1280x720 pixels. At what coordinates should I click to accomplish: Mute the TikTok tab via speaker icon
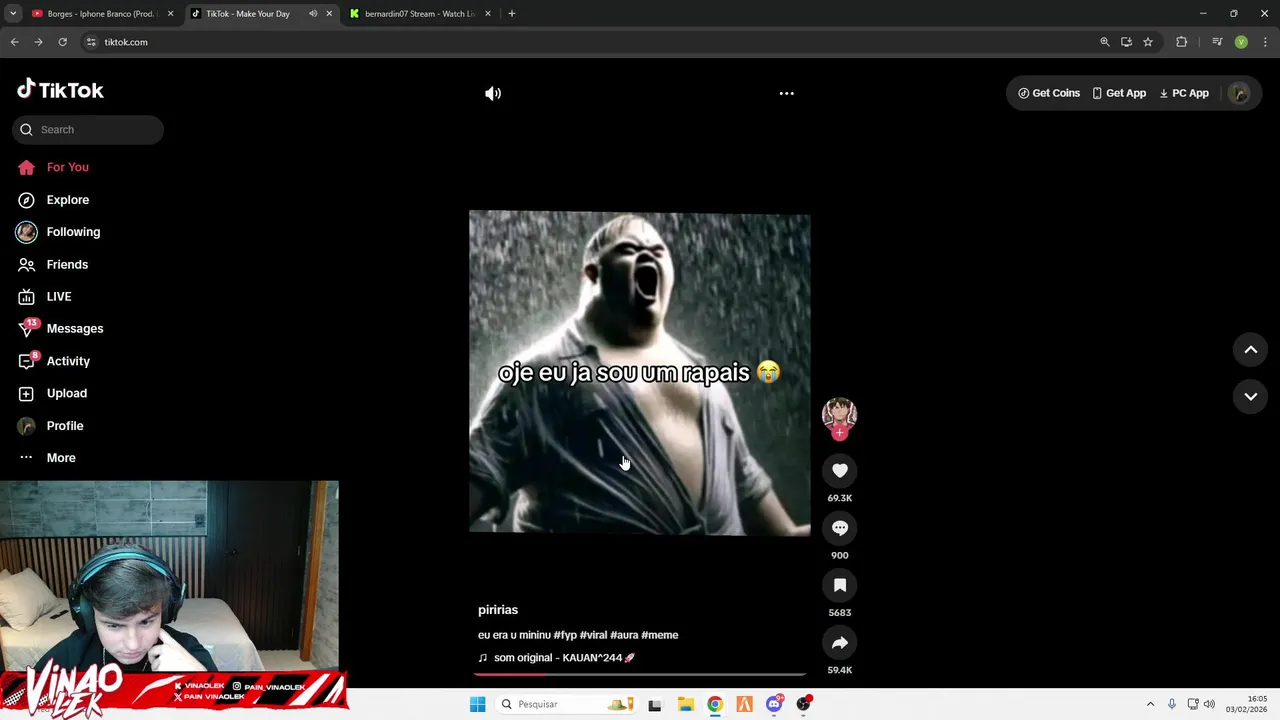pyautogui.click(x=313, y=14)
